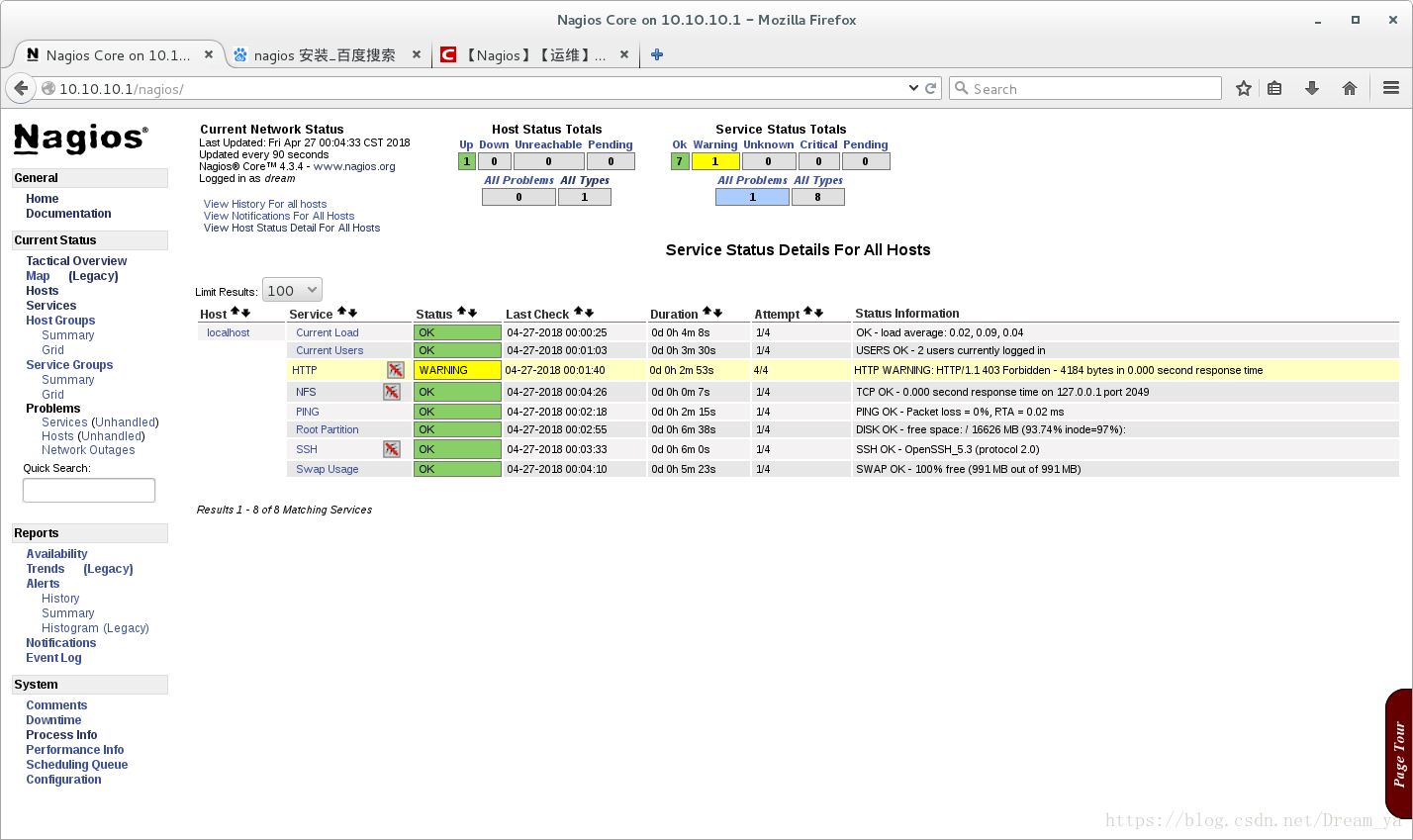Switch to Nagios Core tab
Screen dimensions: 1413x840
pos(119,55)
